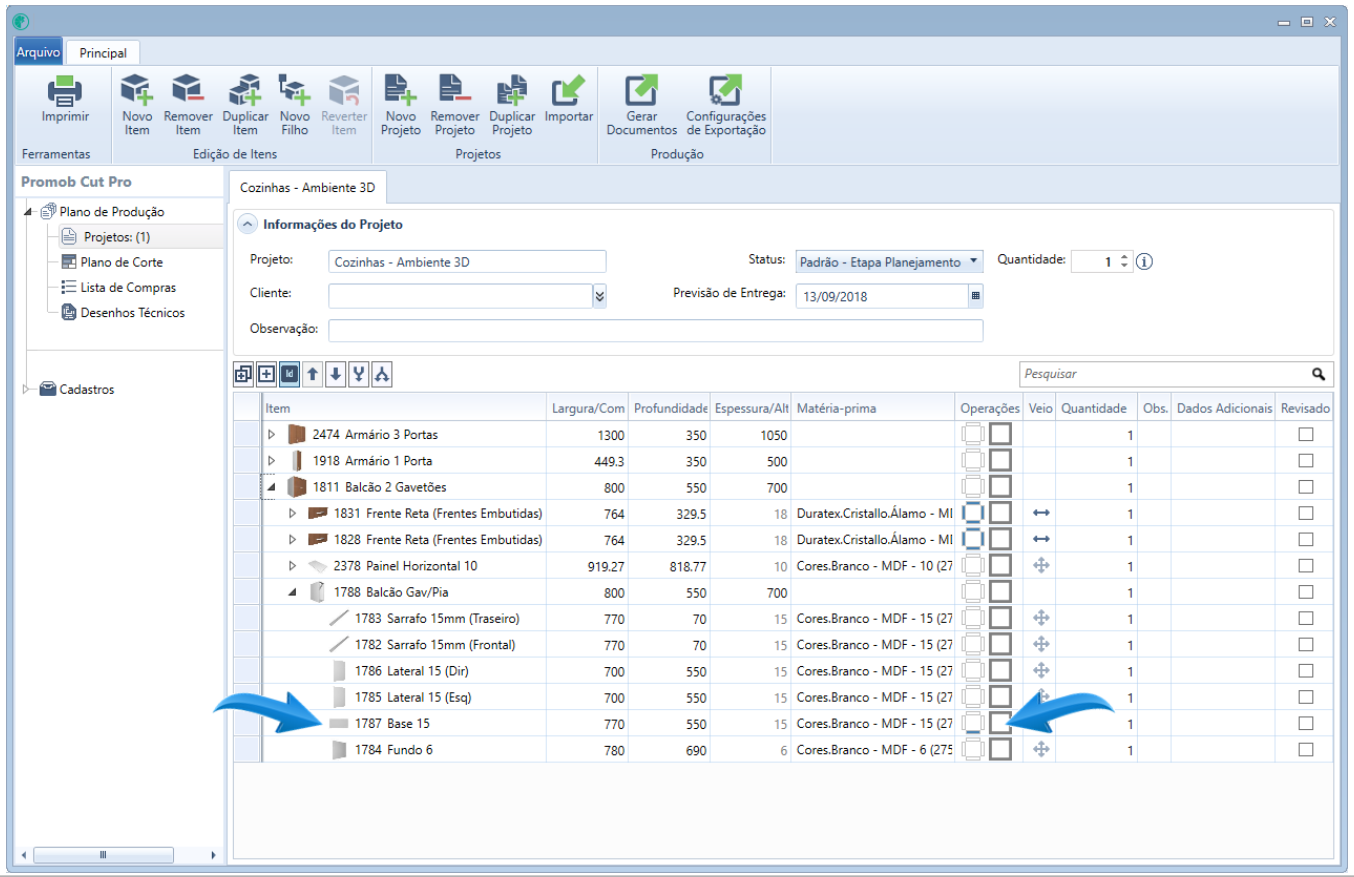
Task: Click the Quantidade stepper arrows
Action: point(1125,262)
